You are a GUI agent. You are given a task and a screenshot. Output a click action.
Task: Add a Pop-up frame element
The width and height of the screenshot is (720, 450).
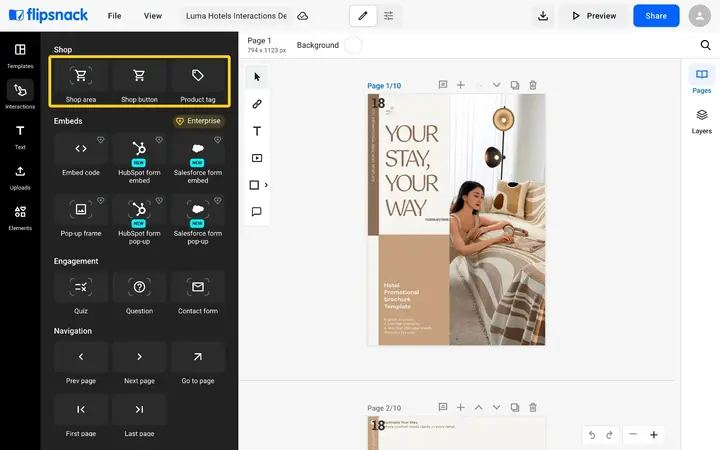point(81,217)
